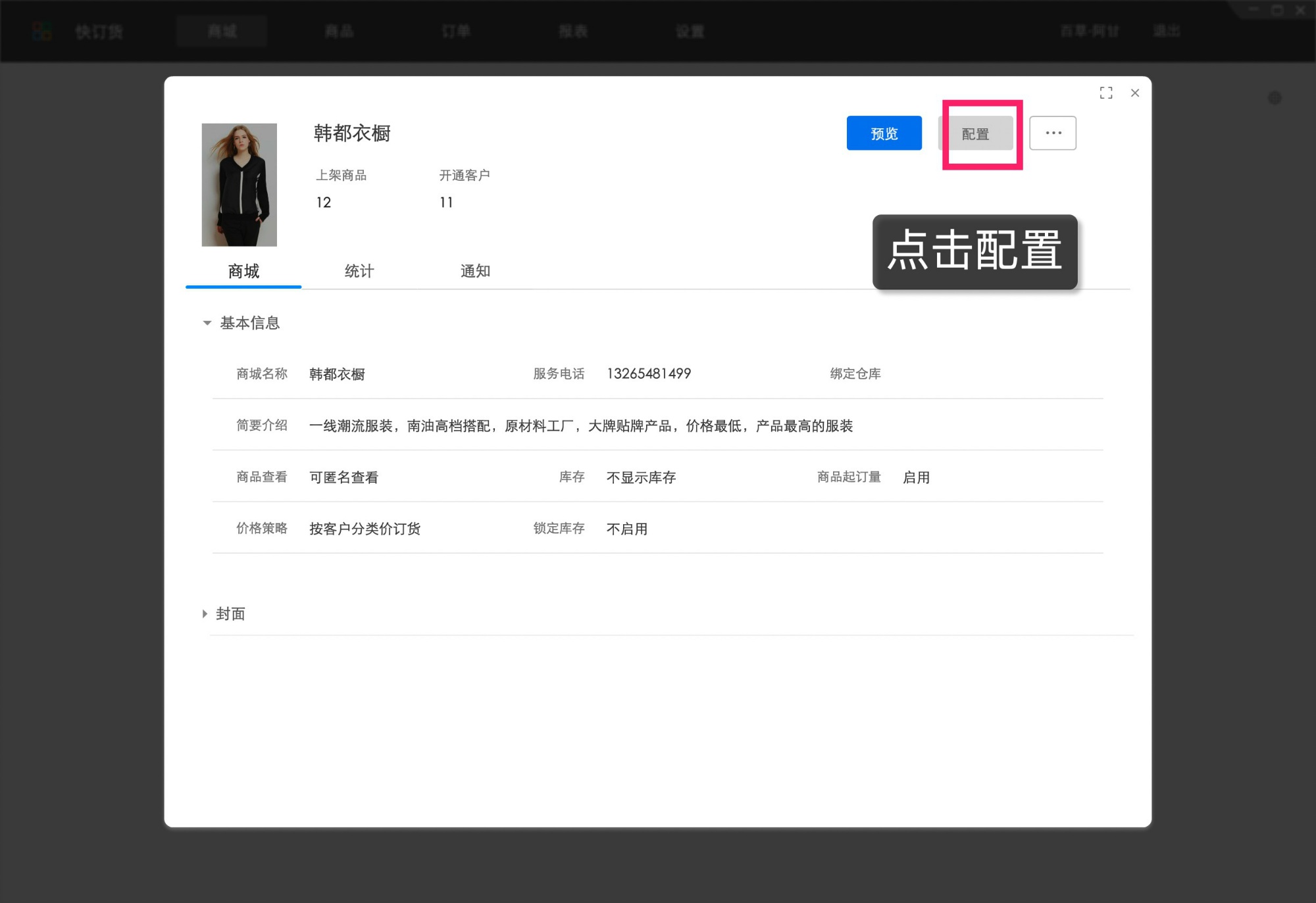
Task: Open 订单 in the top navigation
Action: tap(455, 30)
